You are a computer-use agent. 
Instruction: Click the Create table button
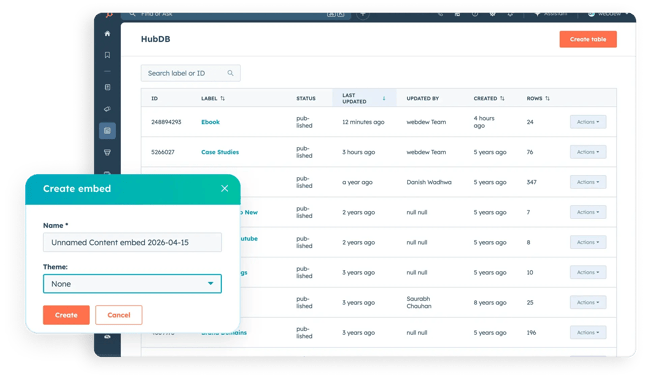588,39
